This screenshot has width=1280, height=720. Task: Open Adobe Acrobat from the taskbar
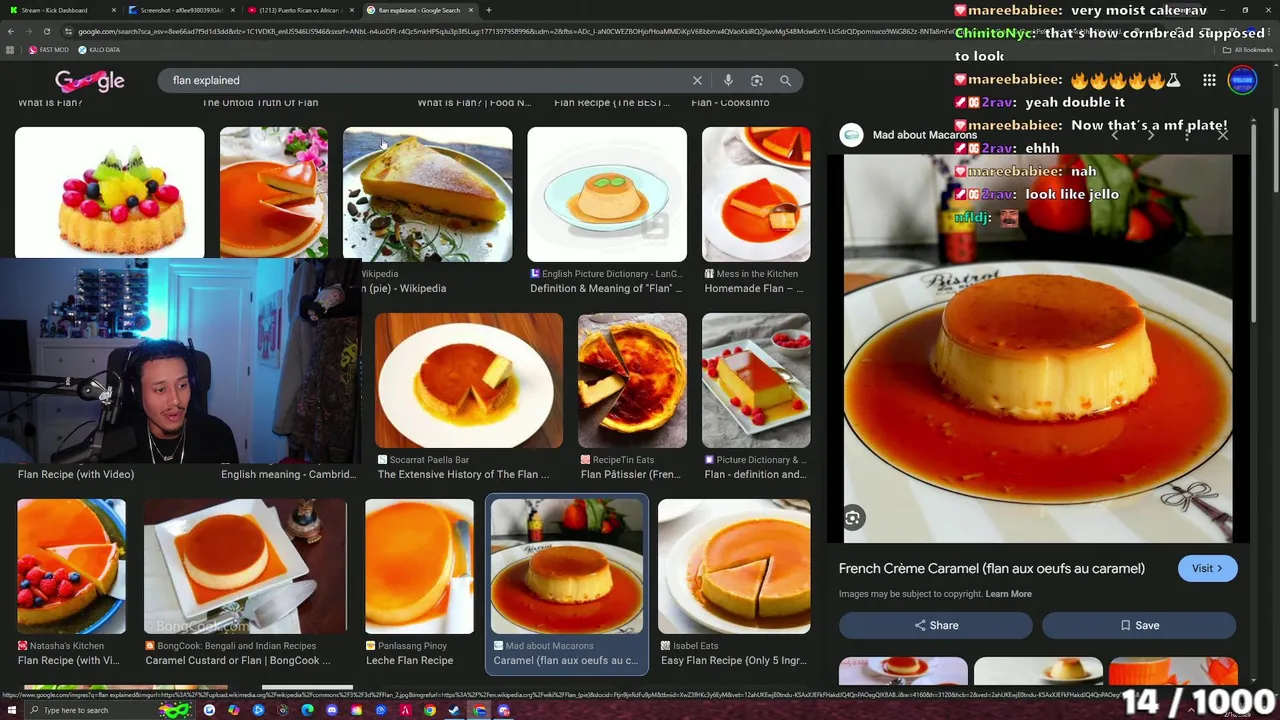pyautogui.click(x=405, y=710)
